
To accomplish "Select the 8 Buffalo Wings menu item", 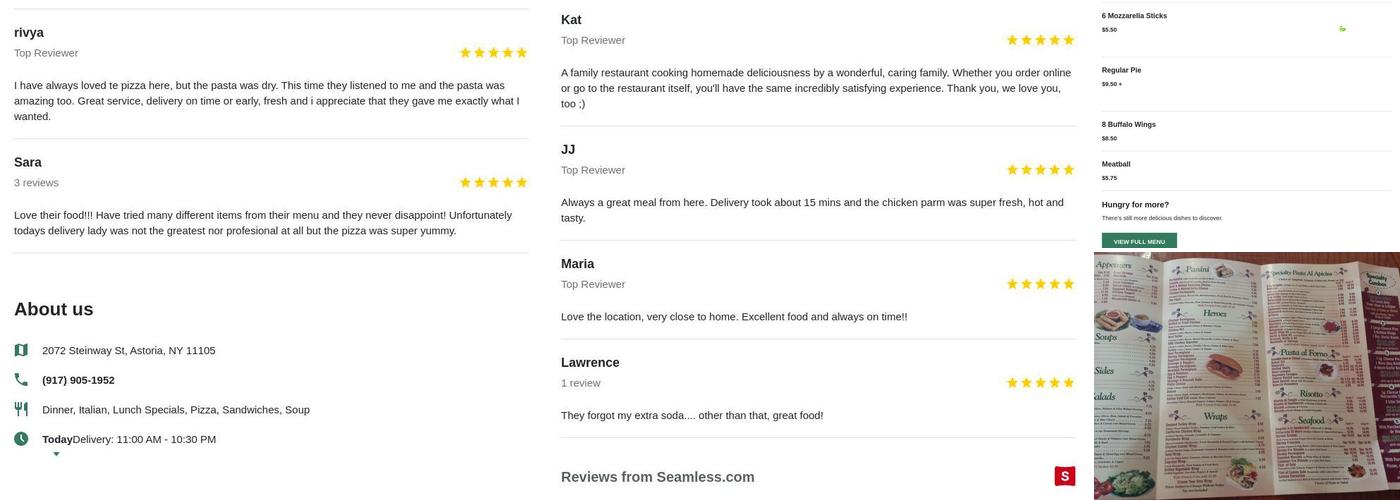I will coord(1128,125).
